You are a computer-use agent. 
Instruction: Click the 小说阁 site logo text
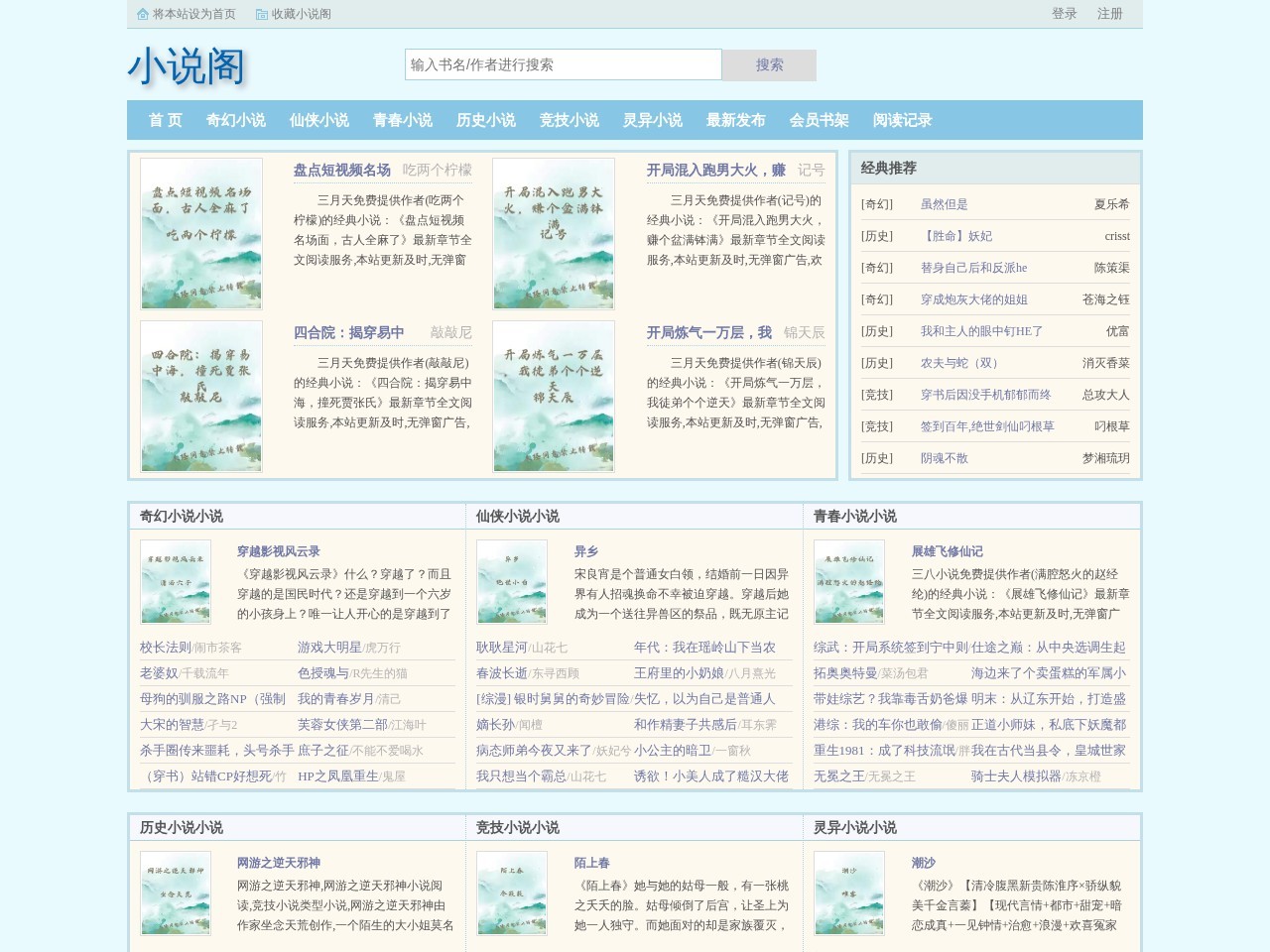pyautogui.click(x=189, y=67)
